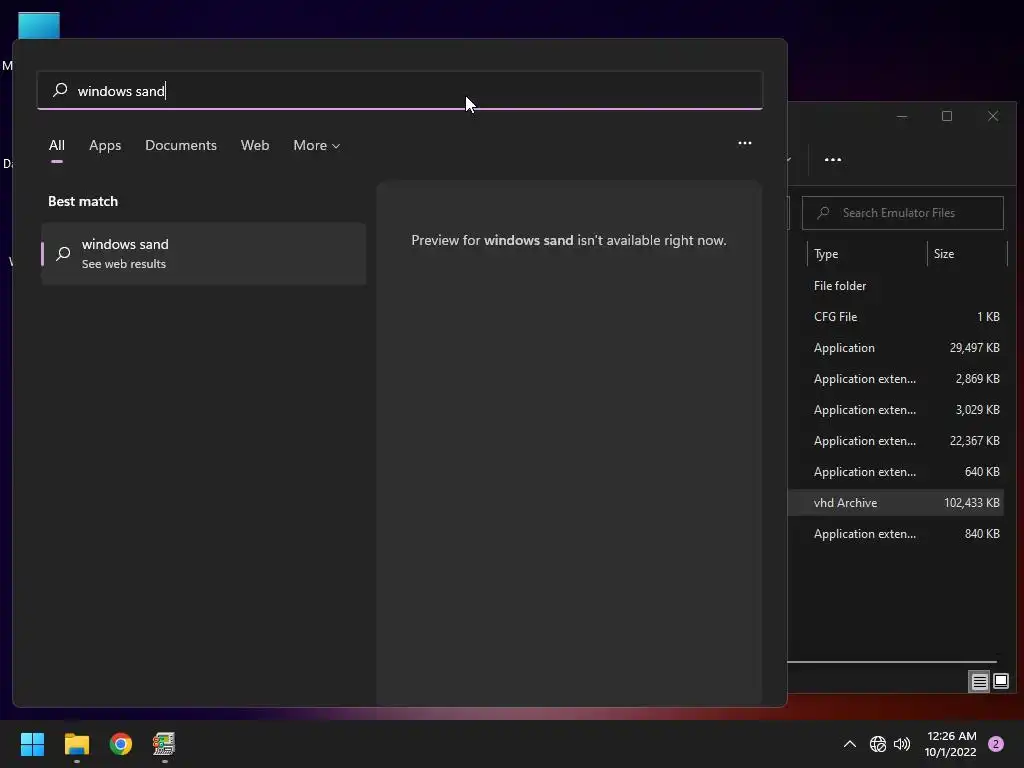Focus the Search Emulator Files box
This screenshot has height=768, width=1024.
[903, 213]
